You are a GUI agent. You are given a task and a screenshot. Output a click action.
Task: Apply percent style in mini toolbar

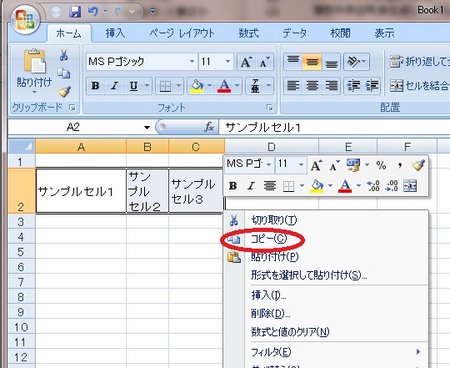pos(381,165)
